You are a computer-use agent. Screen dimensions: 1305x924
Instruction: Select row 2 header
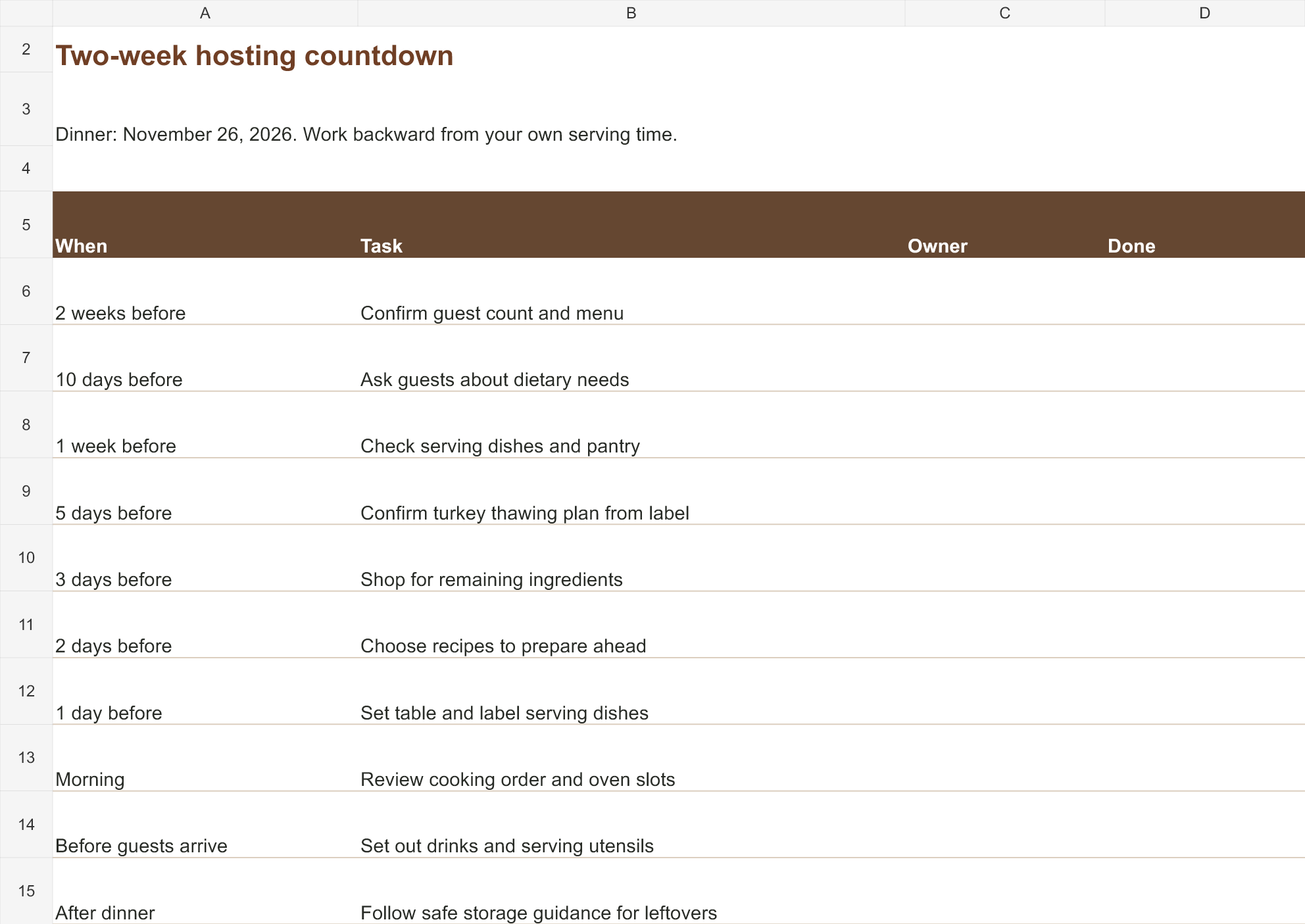26,49
